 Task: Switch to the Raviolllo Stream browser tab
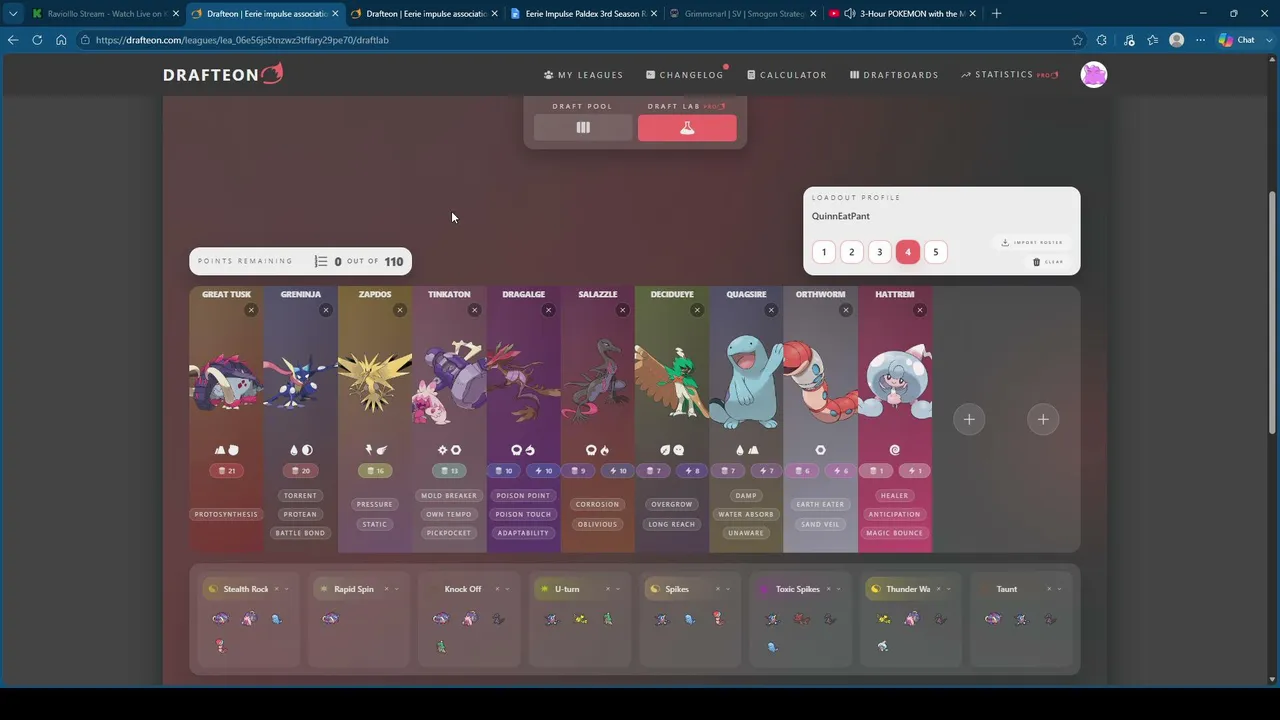click(105, 14)
